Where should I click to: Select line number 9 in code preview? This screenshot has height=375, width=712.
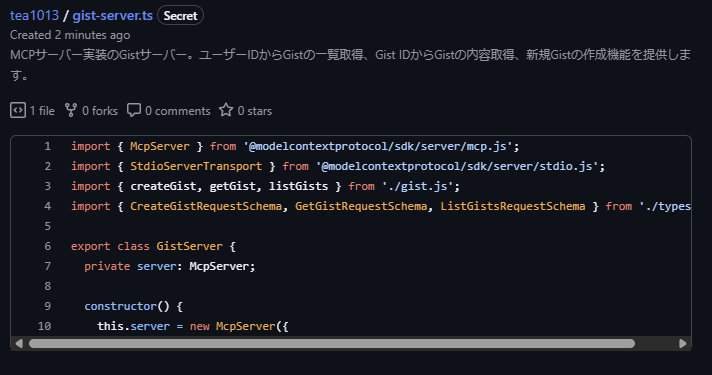click(48, 306)
